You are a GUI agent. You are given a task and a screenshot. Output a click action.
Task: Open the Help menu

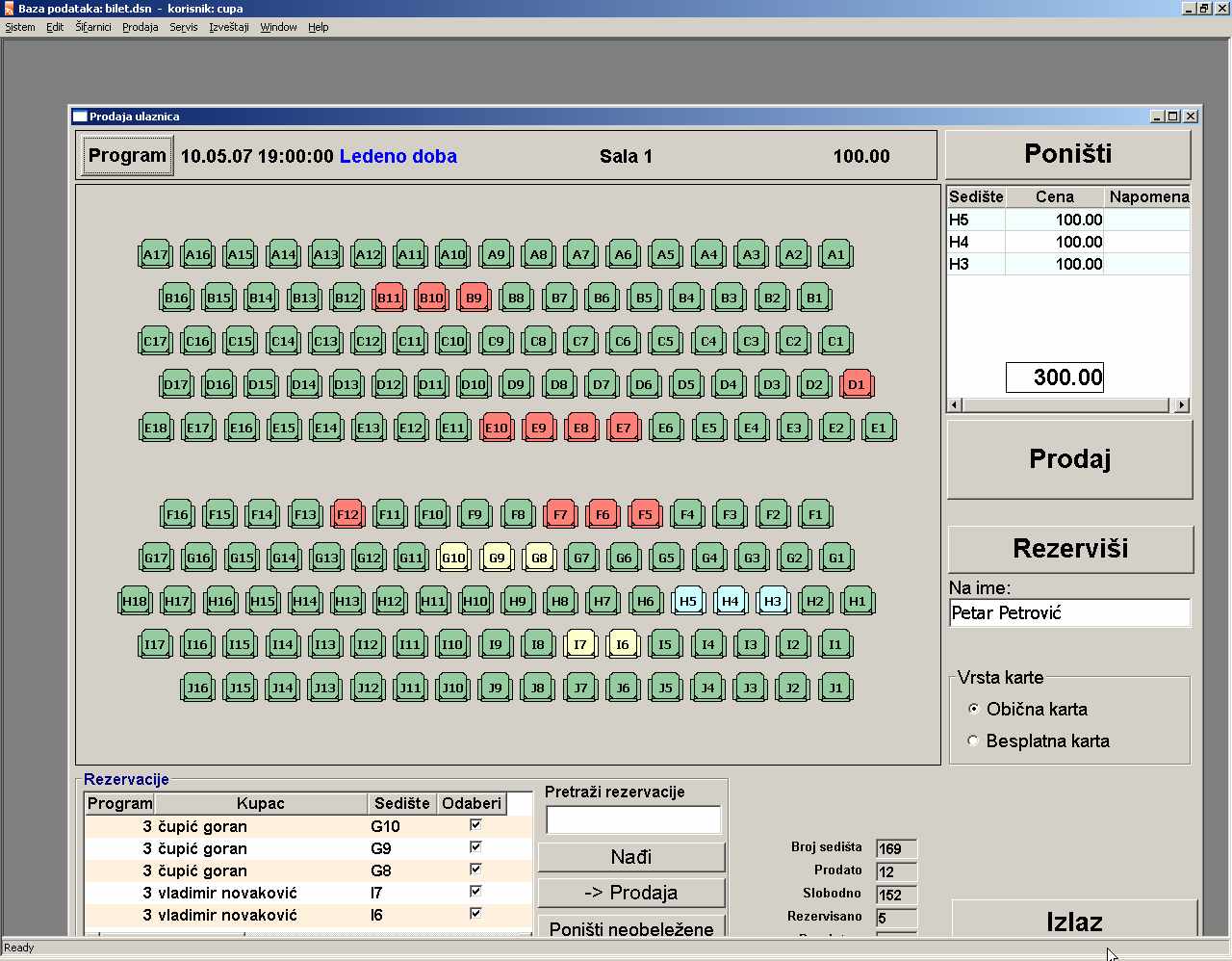pyautogui.click(x=319, y=27)
